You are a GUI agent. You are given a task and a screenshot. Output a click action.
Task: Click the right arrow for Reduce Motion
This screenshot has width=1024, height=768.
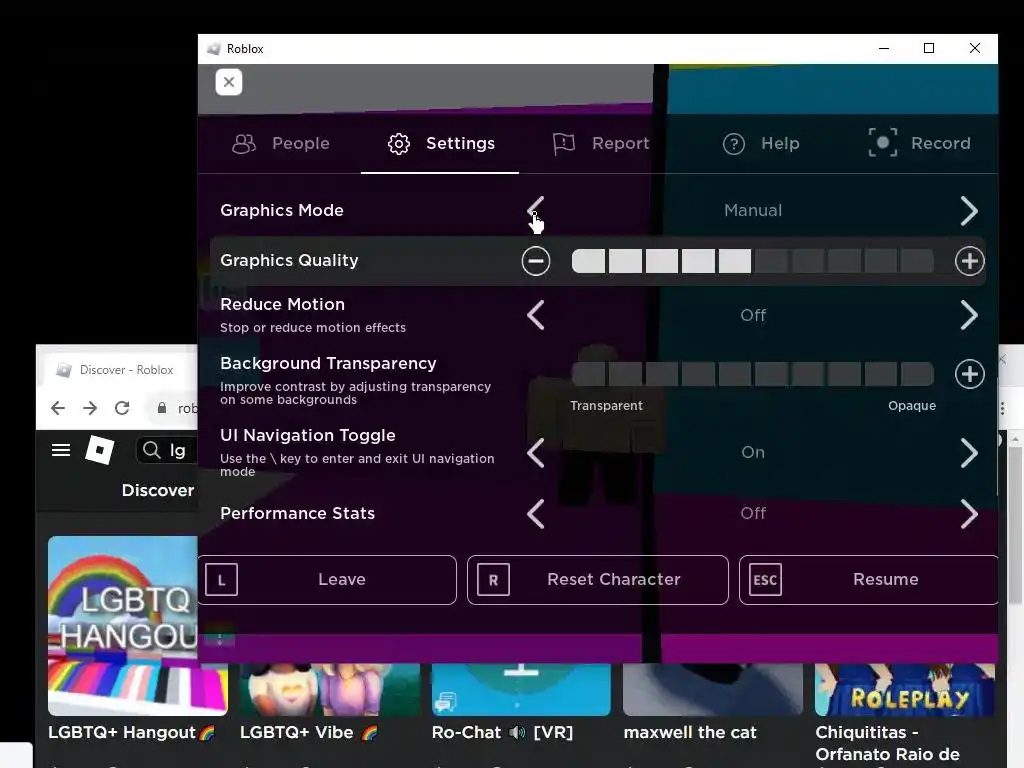pos(969,315)
